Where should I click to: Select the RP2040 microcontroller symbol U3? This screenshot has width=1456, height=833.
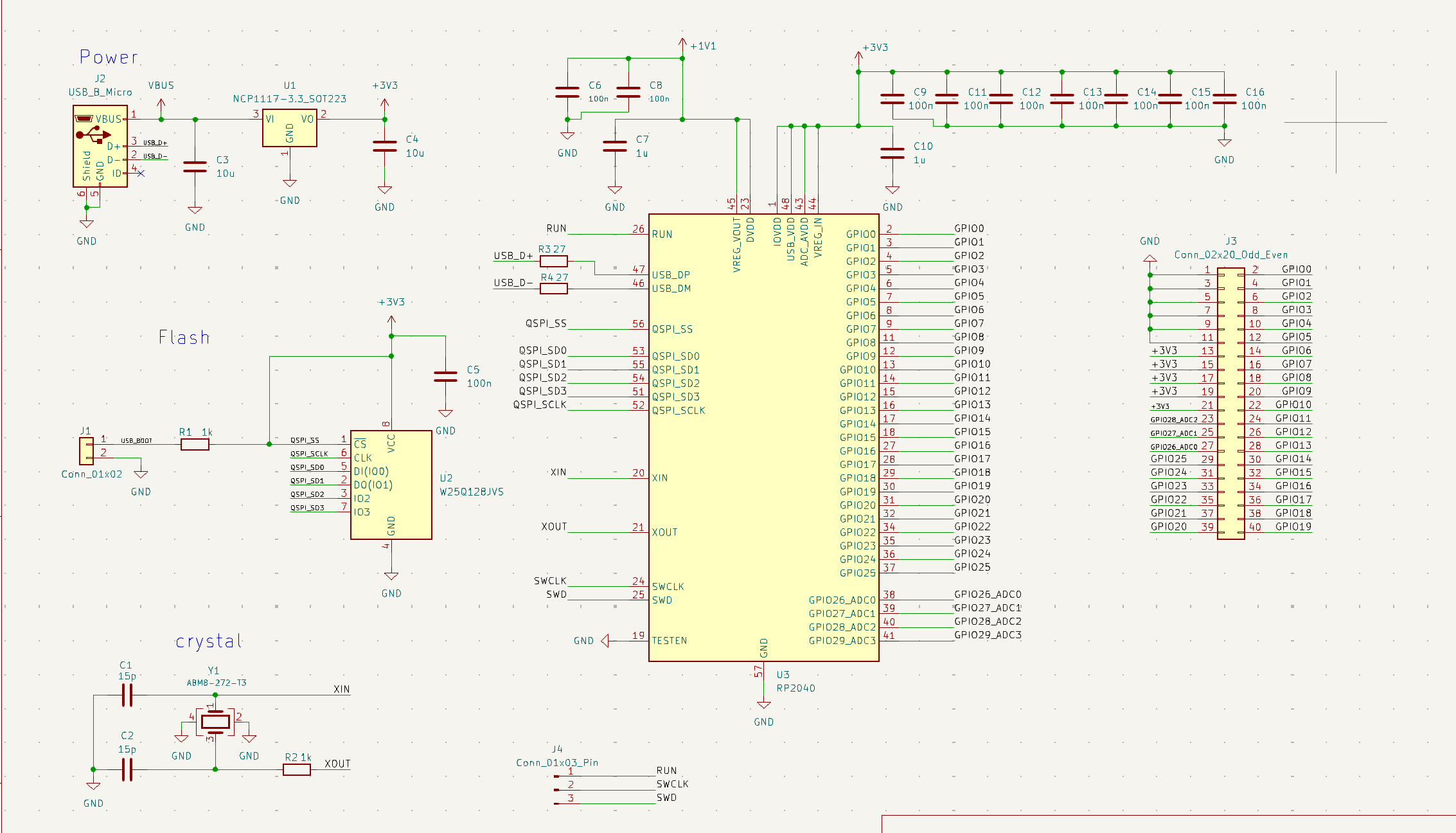click(x=761, y=437)
